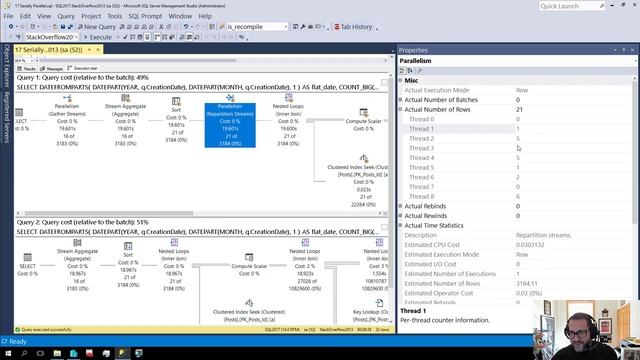
Task: Open Property Pages wrench icon in Properties
Action: click(420, 71)
